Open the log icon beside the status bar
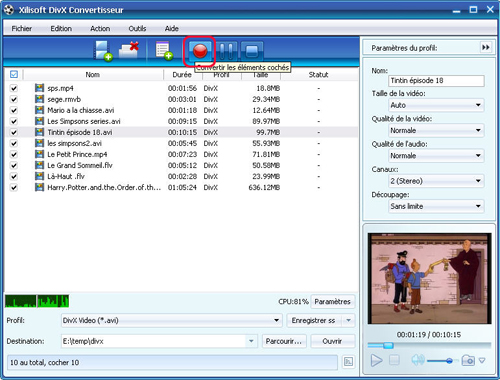Image resolution: width=500 pixels, height=380 pixels. pyautogui.click(x=348, y=362)
